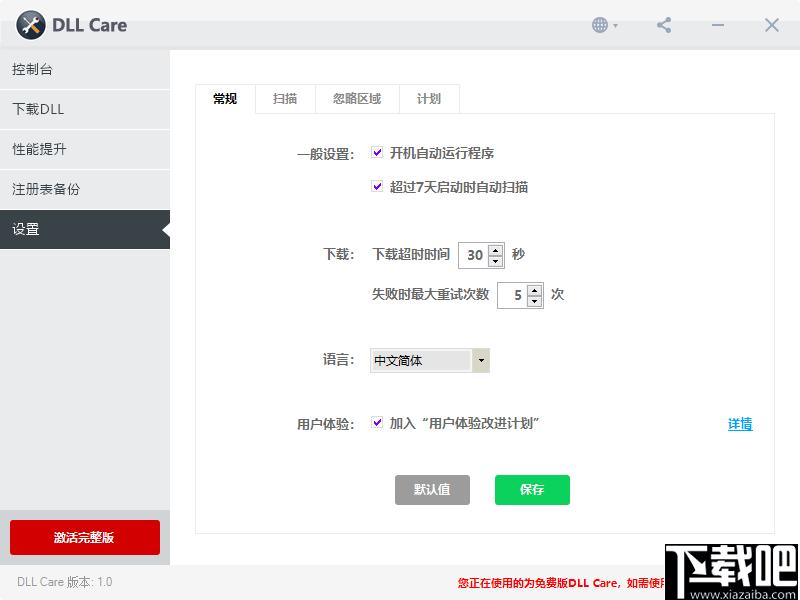Open the globe language menu icon
This screenshot has width=800, height=600.
coord(605,25)
